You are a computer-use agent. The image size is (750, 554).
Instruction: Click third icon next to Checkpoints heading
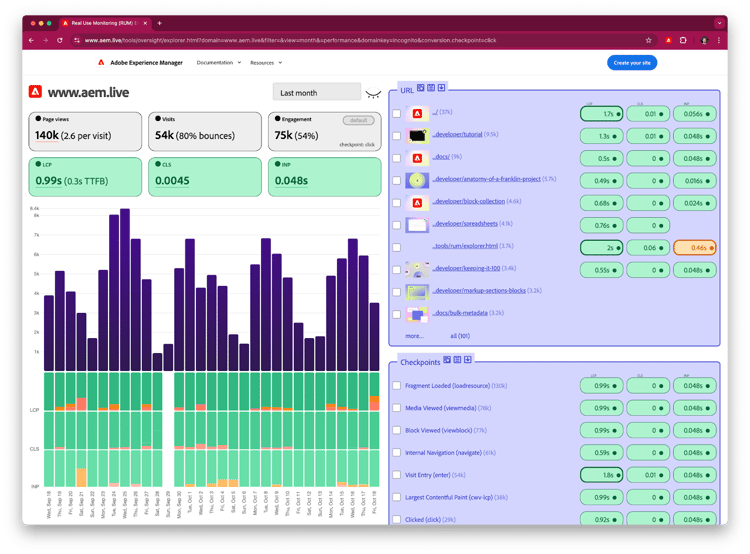pyautogui.click(x=468, y=359)
